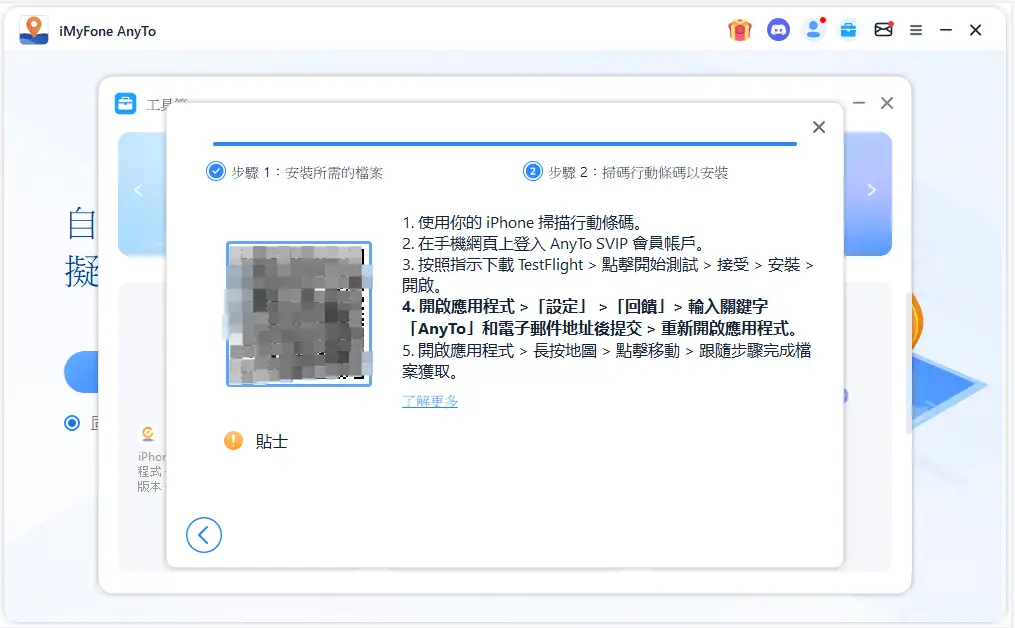Open the mail messages icon
1015x628 pixels.
(884, 29)
